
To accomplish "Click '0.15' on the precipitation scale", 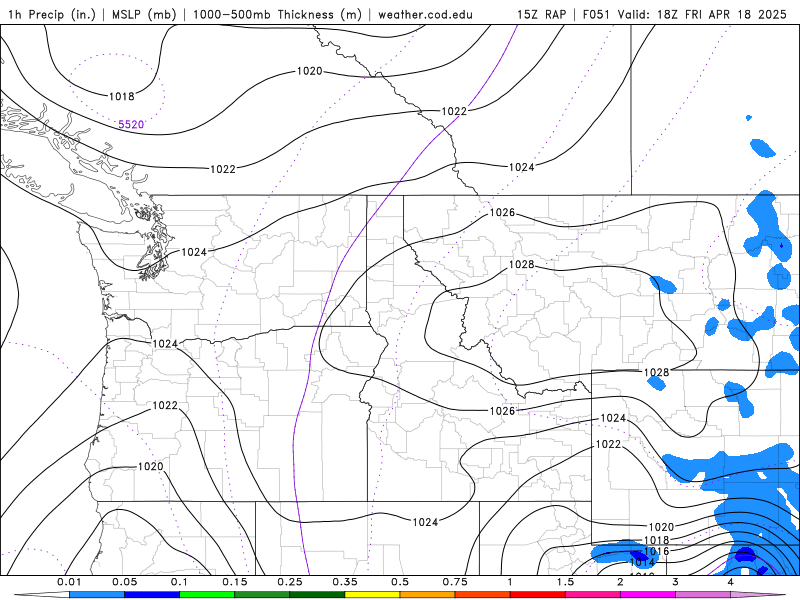I will tap(235, 582).
